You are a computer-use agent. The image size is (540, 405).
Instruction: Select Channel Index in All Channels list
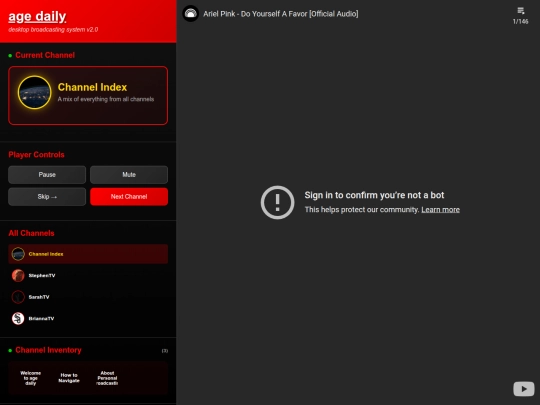tap(88, 254)
